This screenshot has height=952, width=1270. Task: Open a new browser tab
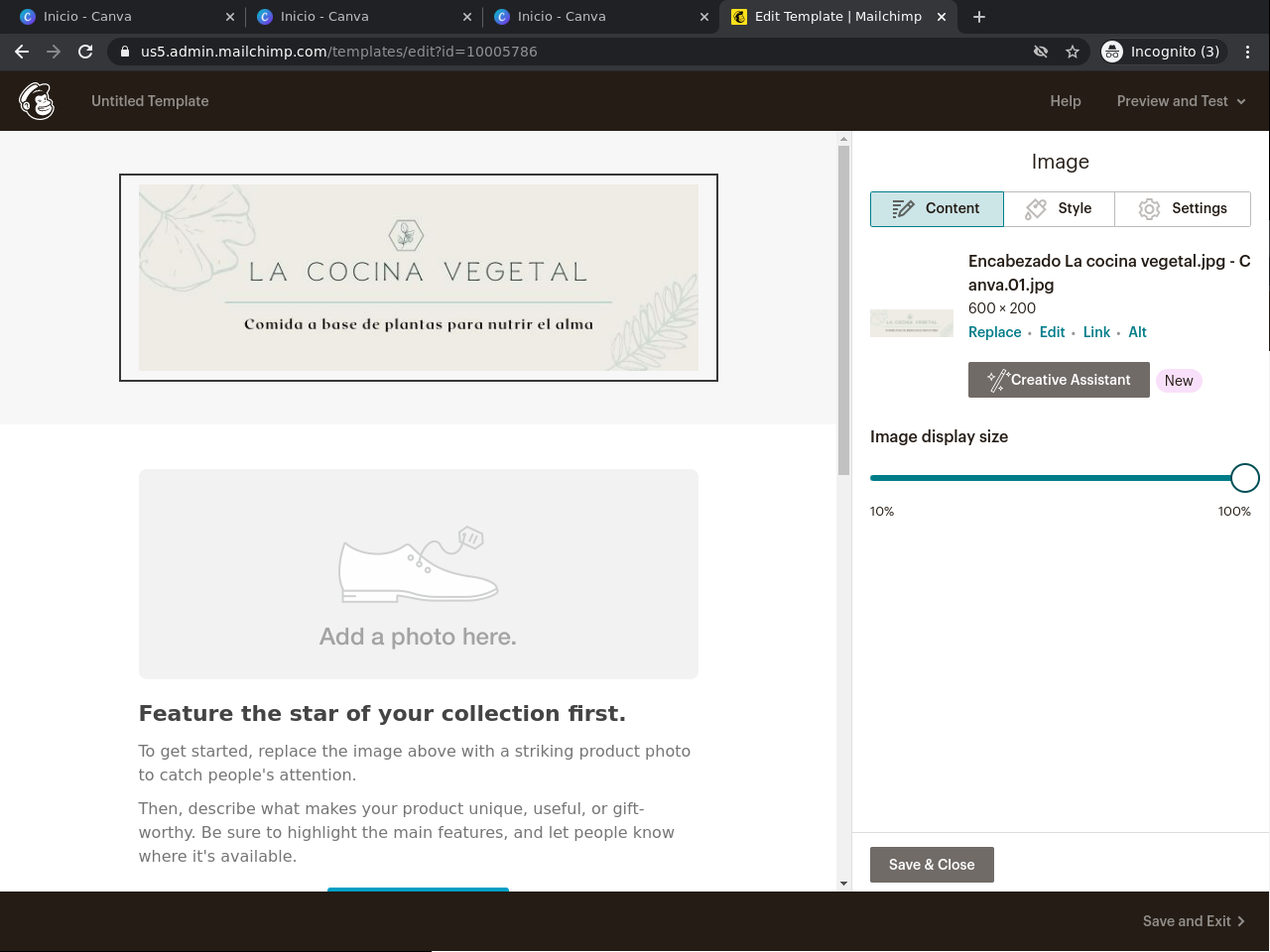pos(979,17)
